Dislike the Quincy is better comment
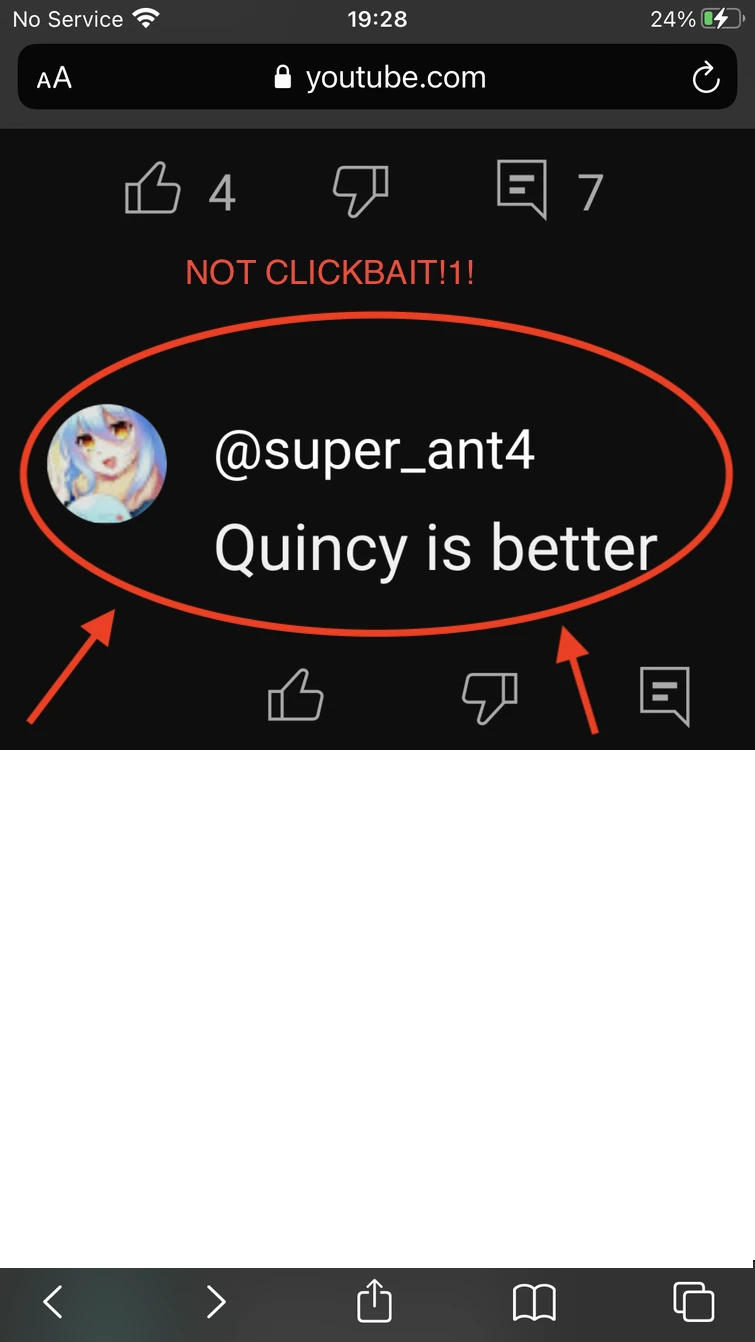Viewport: 755px width, 1342px height. [489, 697]
